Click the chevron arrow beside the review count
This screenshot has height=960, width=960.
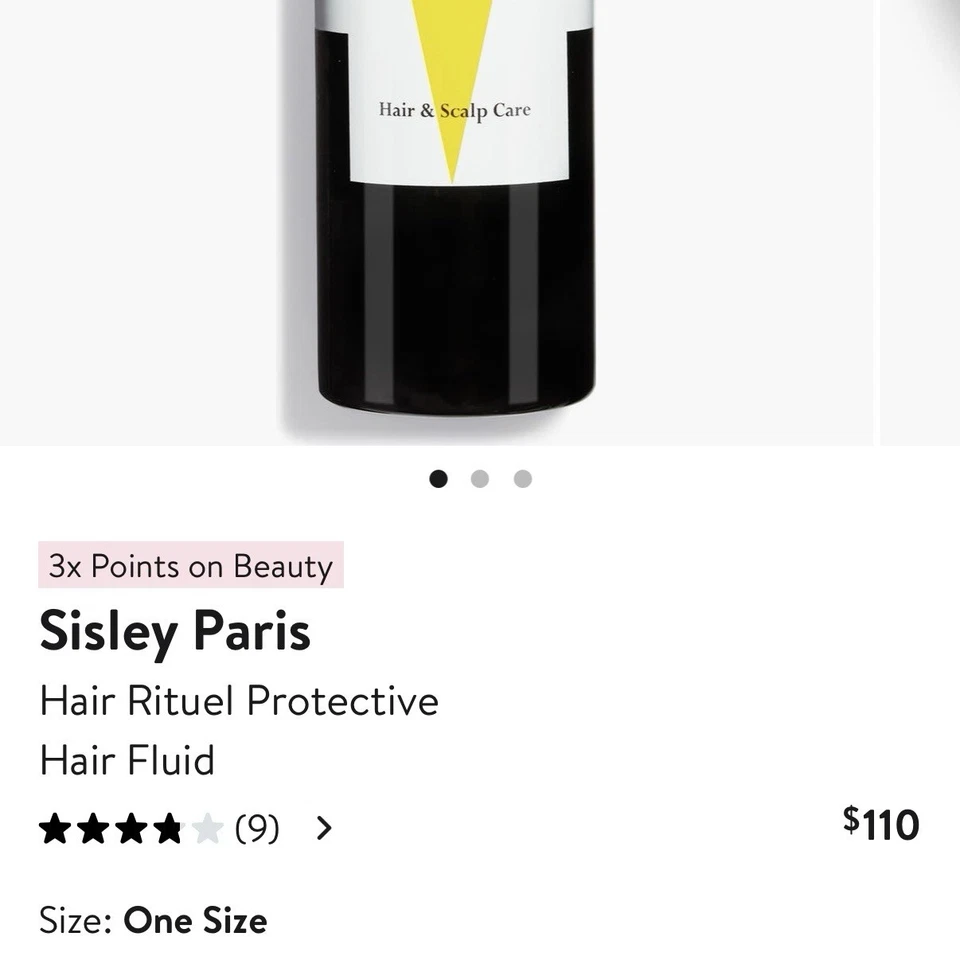pos(323,829)
